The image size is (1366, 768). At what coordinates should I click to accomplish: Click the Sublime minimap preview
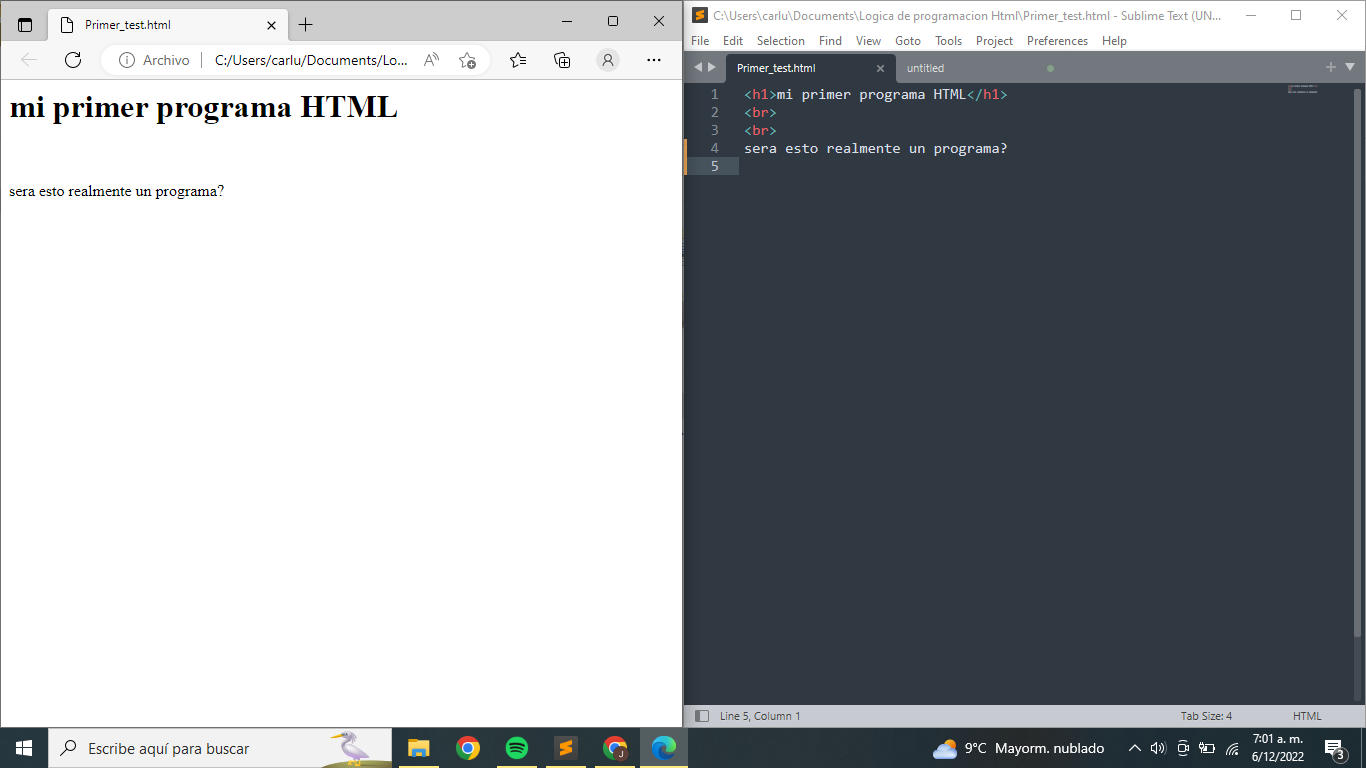point(1302,90)
